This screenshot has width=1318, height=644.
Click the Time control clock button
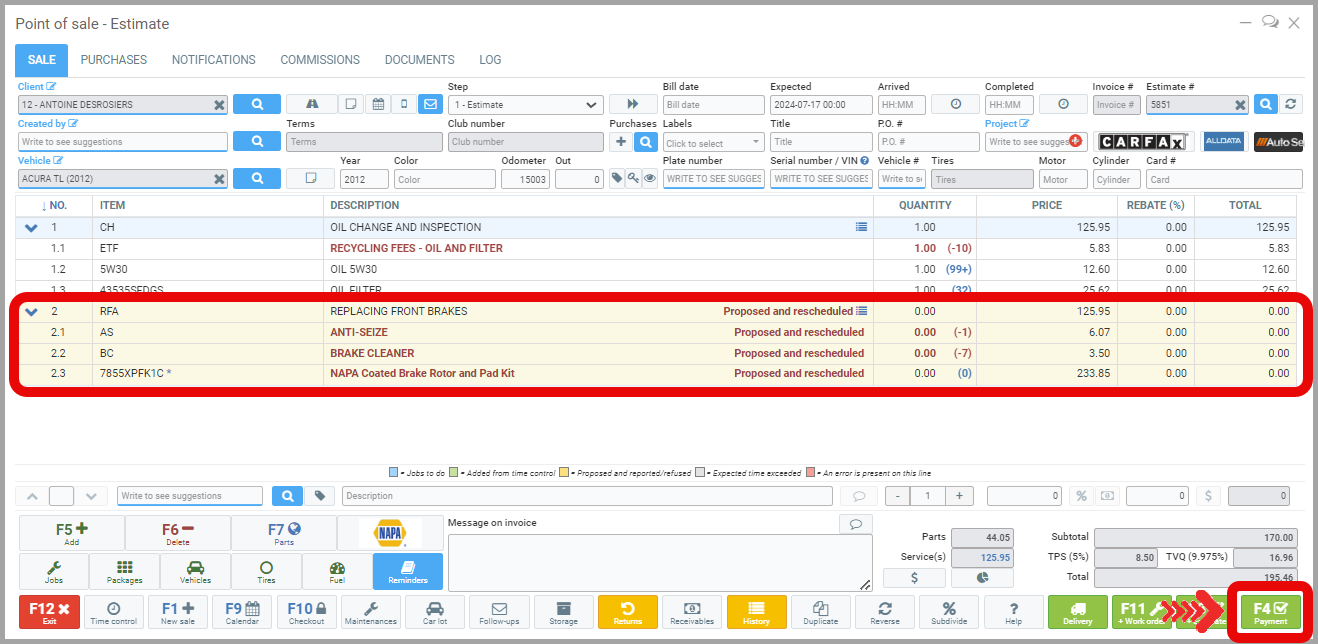(x=113, y=612)
